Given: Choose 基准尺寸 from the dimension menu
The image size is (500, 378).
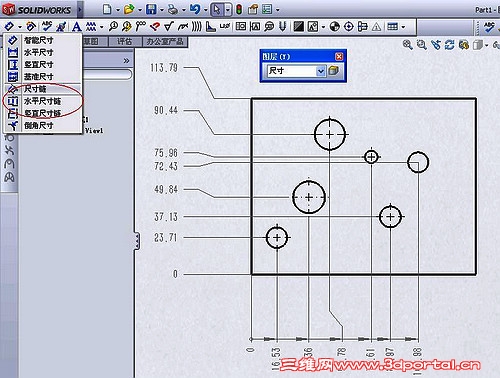Looking at the screenshot, I should pos(42,77).
